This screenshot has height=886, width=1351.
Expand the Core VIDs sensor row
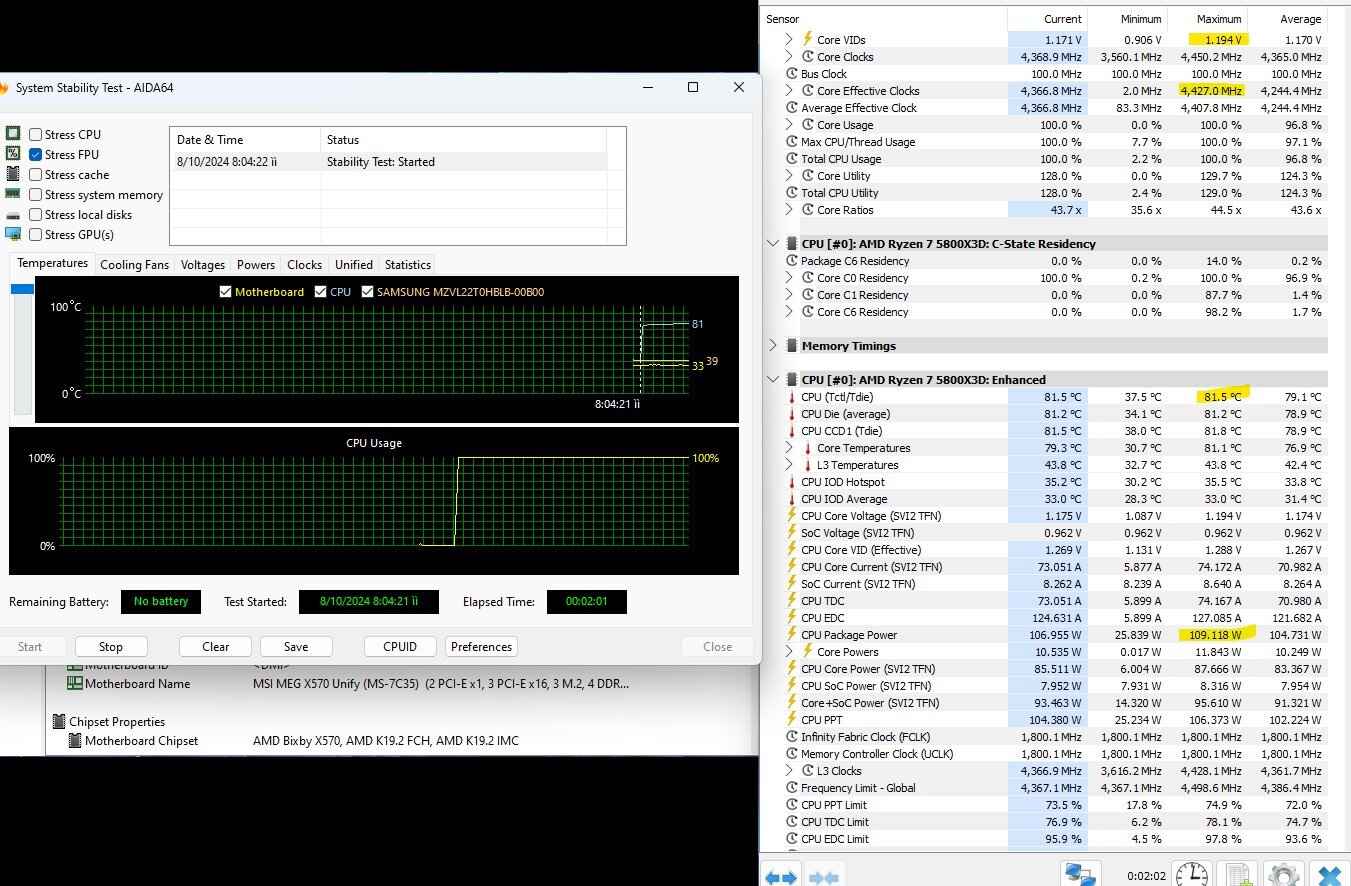(x=789, y=40)
